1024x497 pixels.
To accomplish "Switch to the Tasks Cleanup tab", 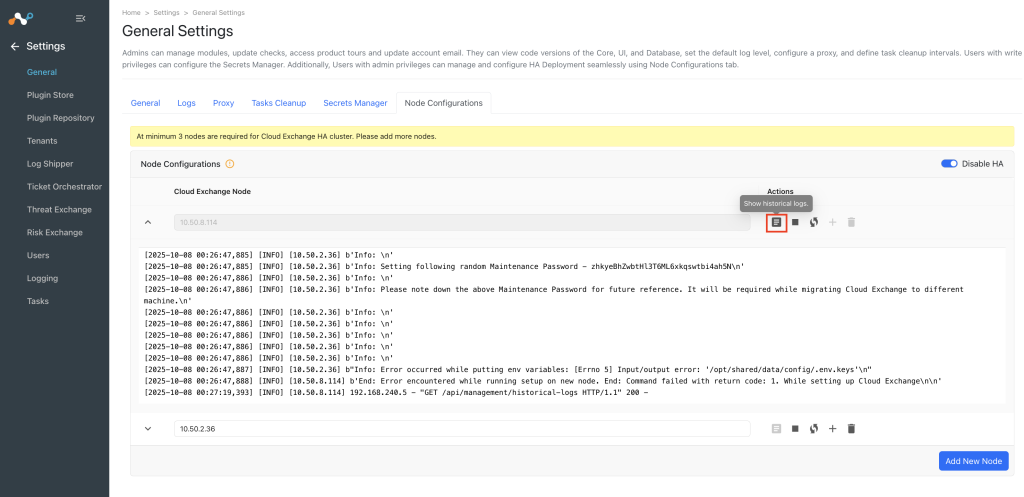I will tap(279, 103).
